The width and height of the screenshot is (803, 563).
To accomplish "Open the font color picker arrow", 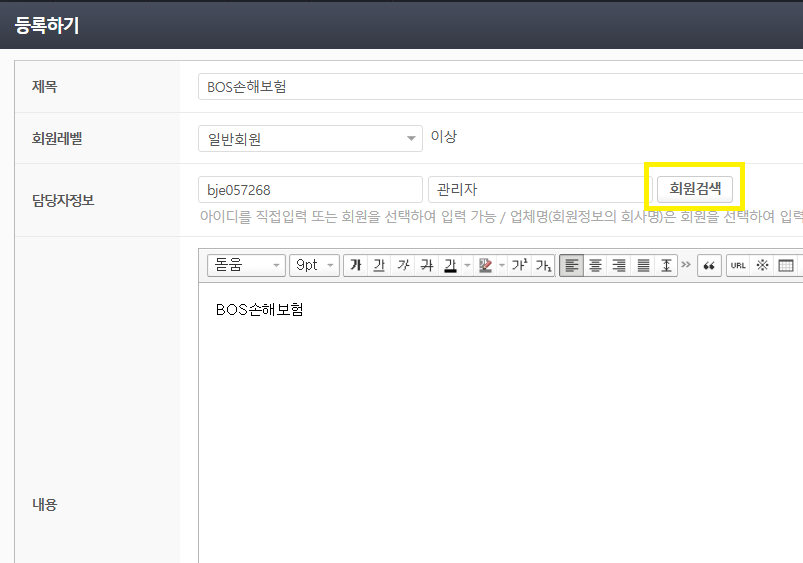I will click(x=465, y=265).
